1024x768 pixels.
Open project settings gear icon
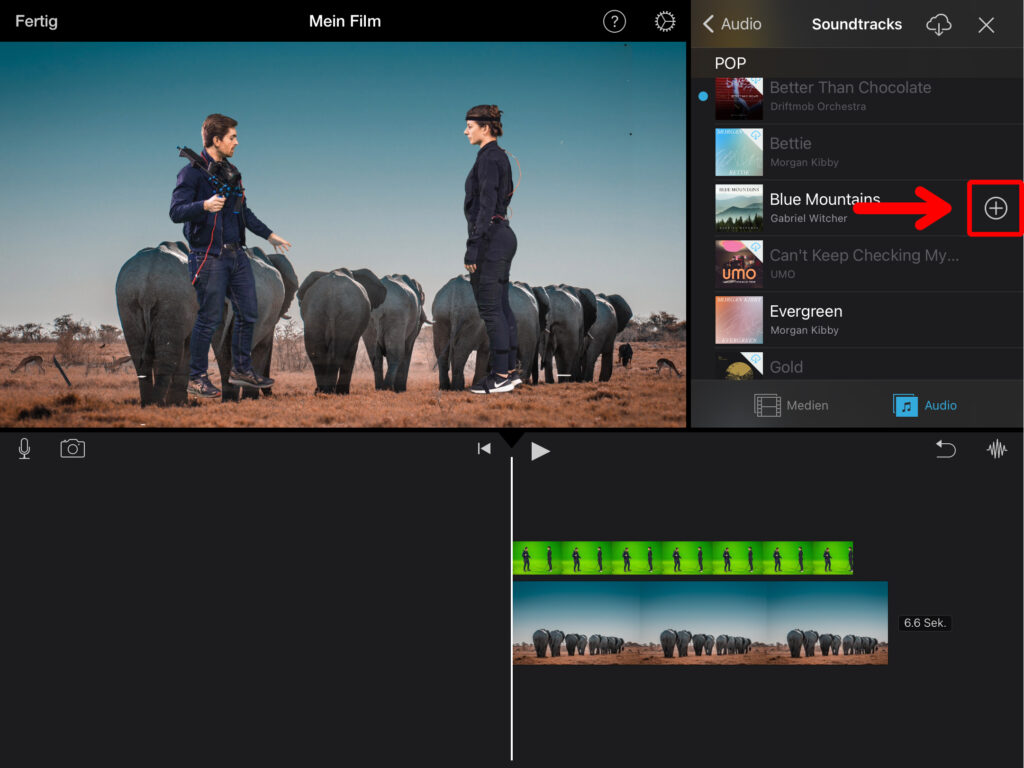point(665,22)
